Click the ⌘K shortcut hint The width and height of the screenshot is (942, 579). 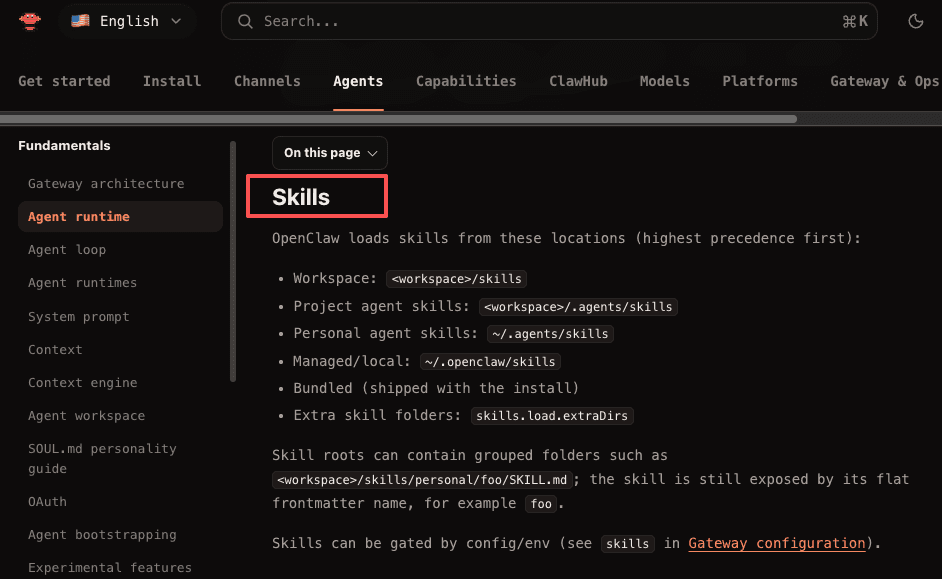(x=855, y=22)
